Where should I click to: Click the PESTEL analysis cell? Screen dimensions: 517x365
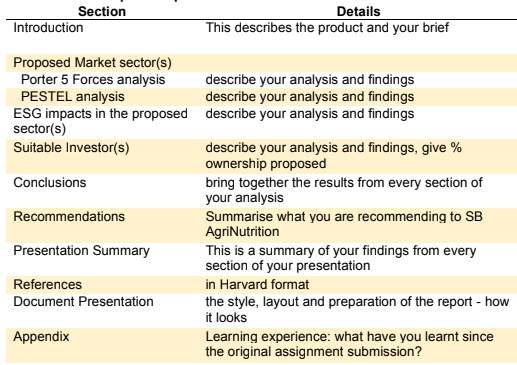pos(73,97)
